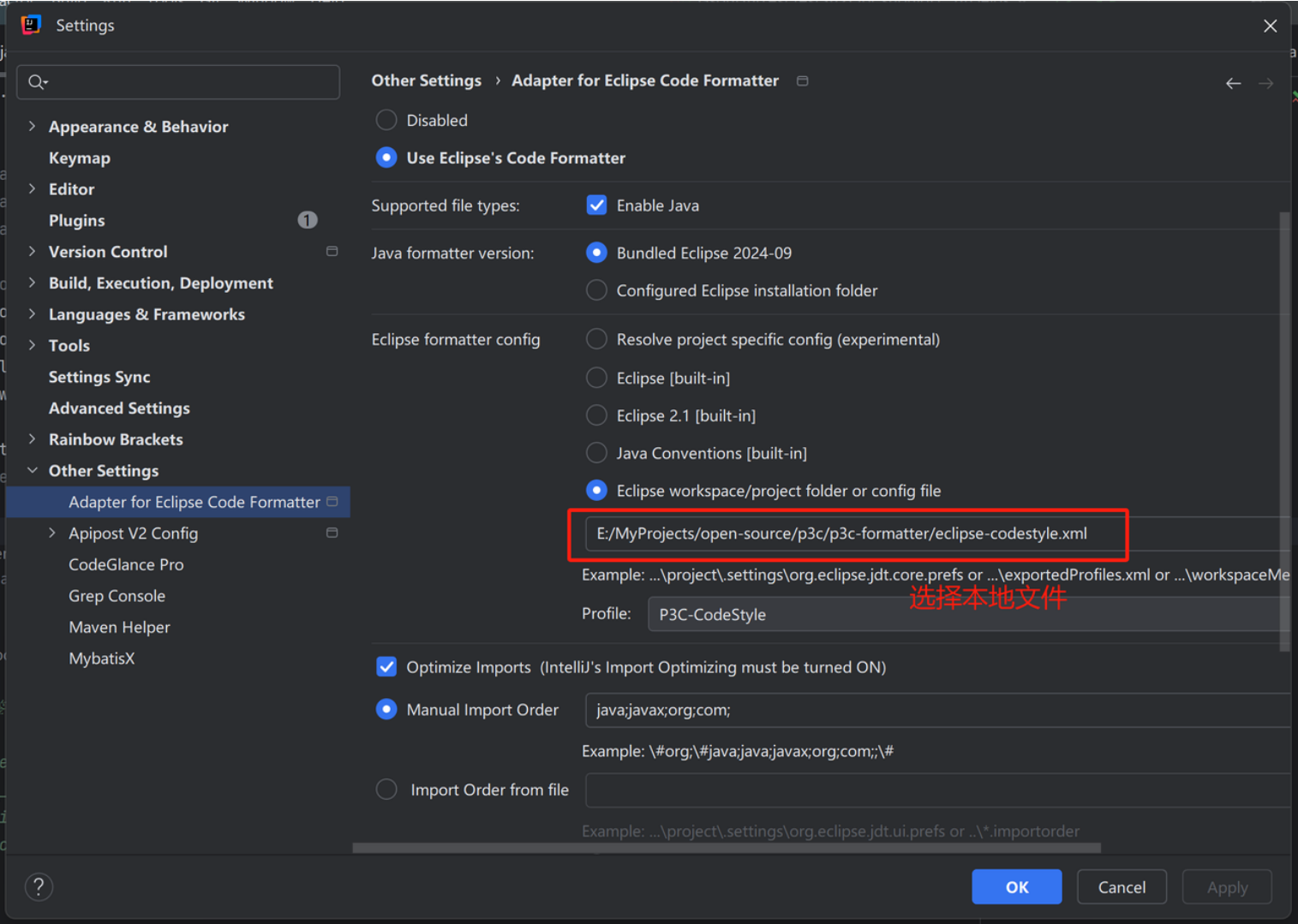Click the settings search input field

tap(178, 82)
